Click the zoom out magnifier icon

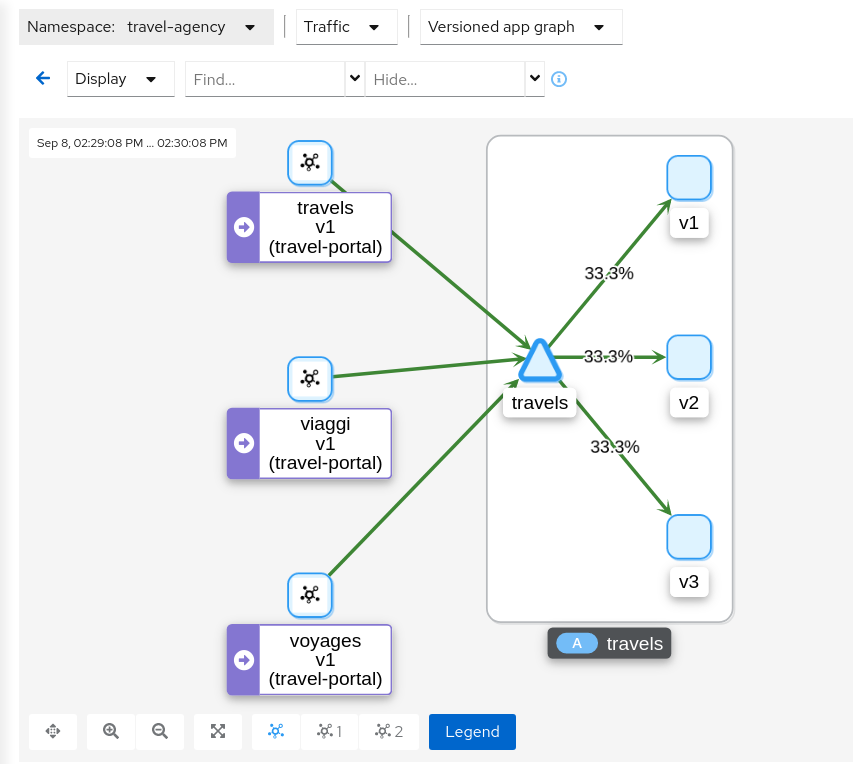pyautogui.click(x=160, y=731)
